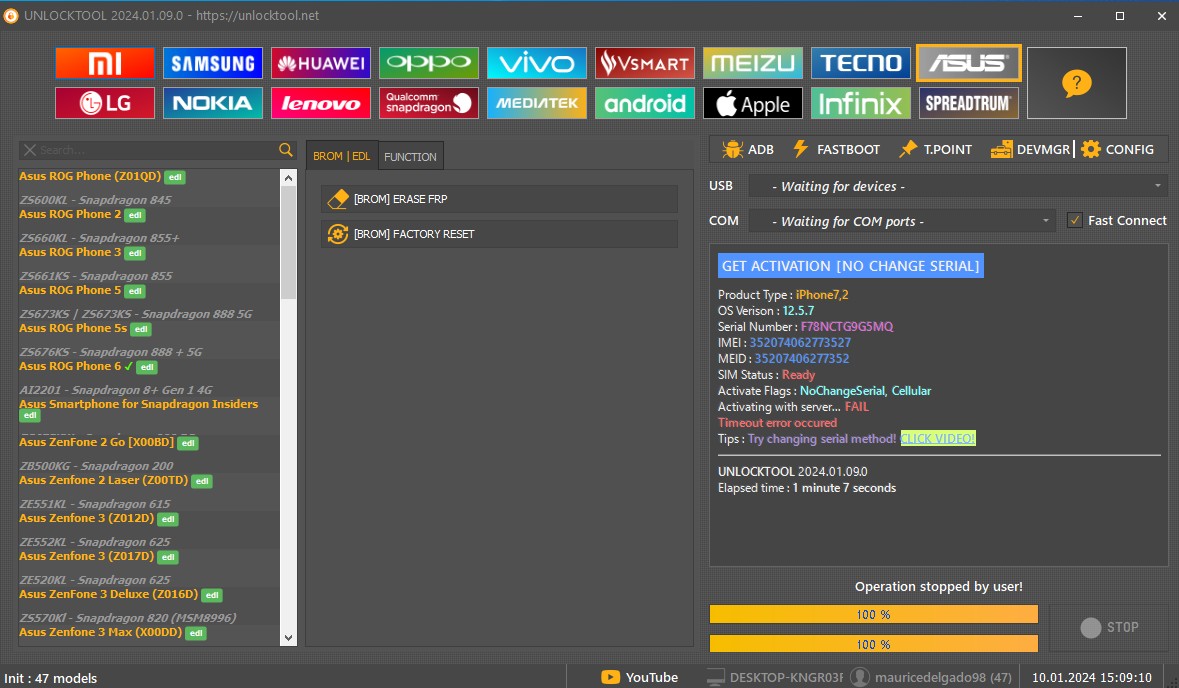Image resolution: width=1179 pixels, height=688 pixels.
Task: Clear search with the X icon
Action: coord(30,150)
